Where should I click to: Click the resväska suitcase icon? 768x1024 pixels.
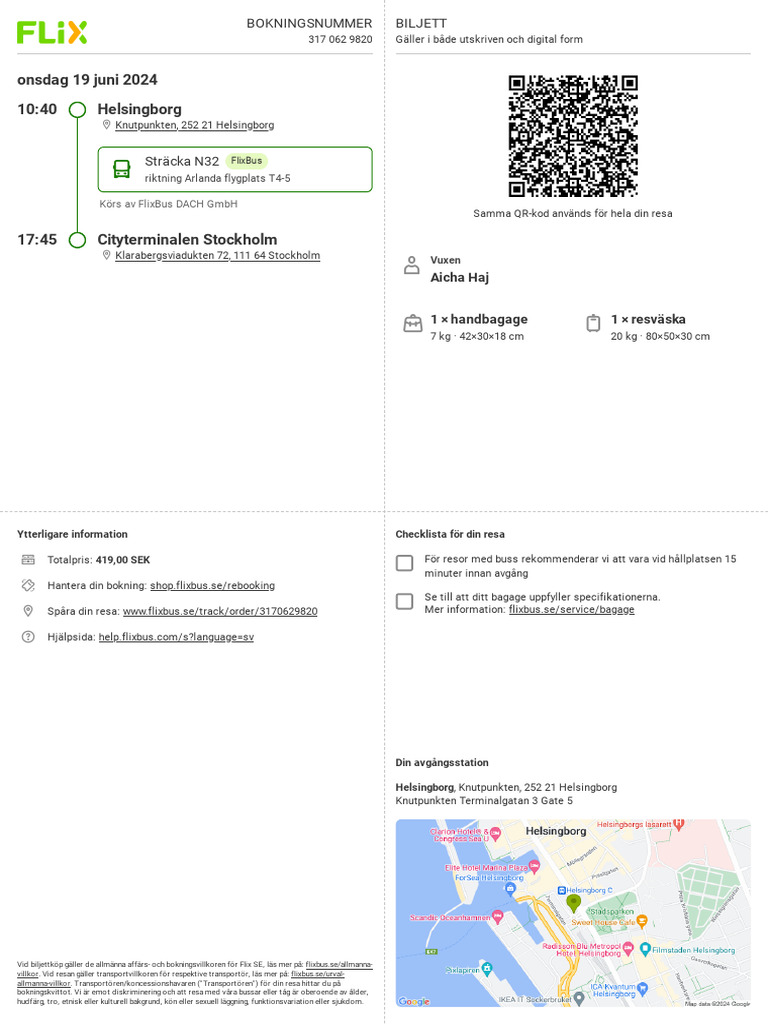tap(593, 323)
